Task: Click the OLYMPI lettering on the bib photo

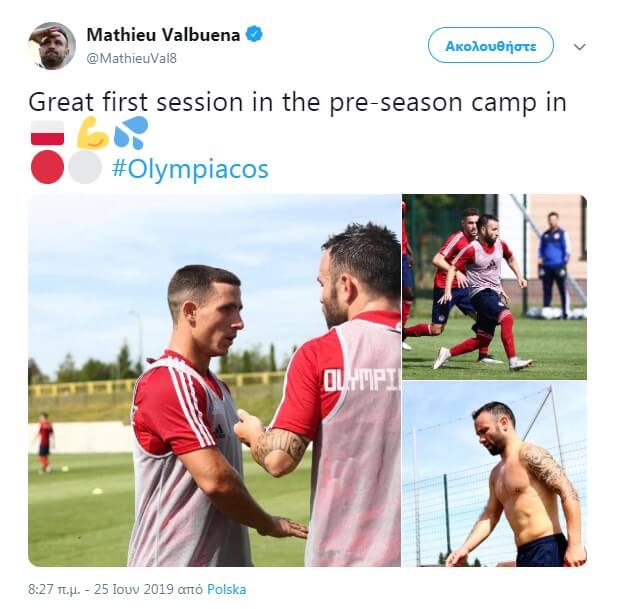Action: [x=361, y=380]
